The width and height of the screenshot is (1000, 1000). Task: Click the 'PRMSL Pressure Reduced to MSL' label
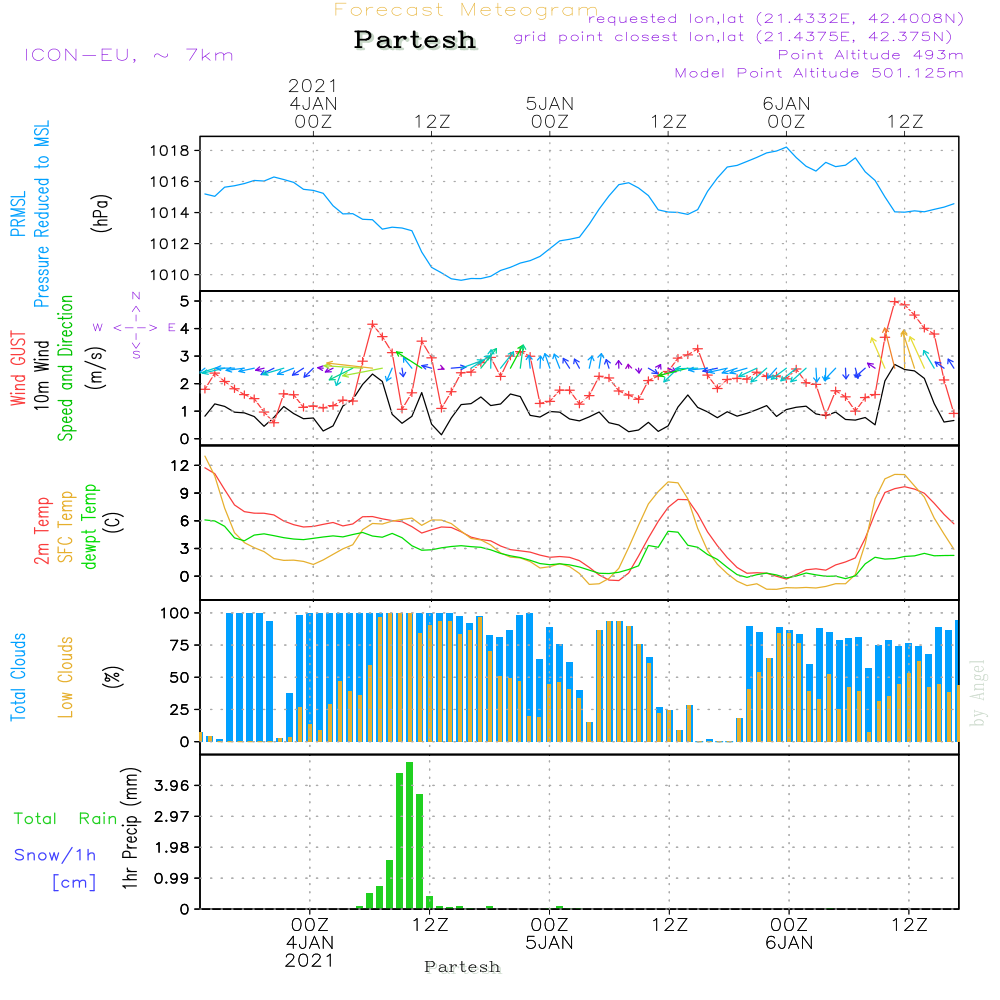[30, 214]
